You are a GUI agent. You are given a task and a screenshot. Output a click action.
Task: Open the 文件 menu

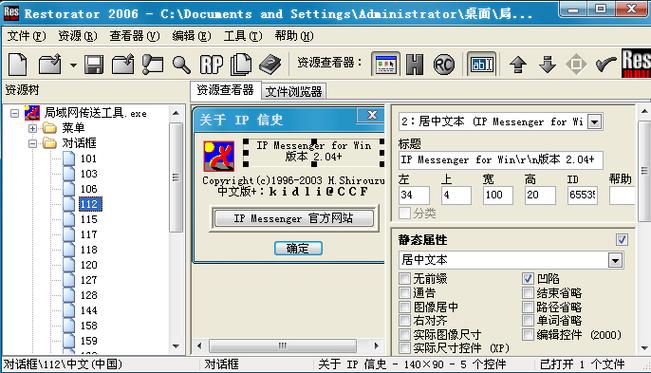[x=26, y=36]
